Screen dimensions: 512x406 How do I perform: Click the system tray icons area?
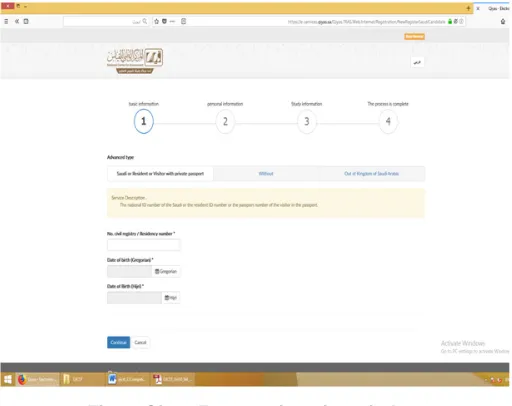tap(496, 380)
